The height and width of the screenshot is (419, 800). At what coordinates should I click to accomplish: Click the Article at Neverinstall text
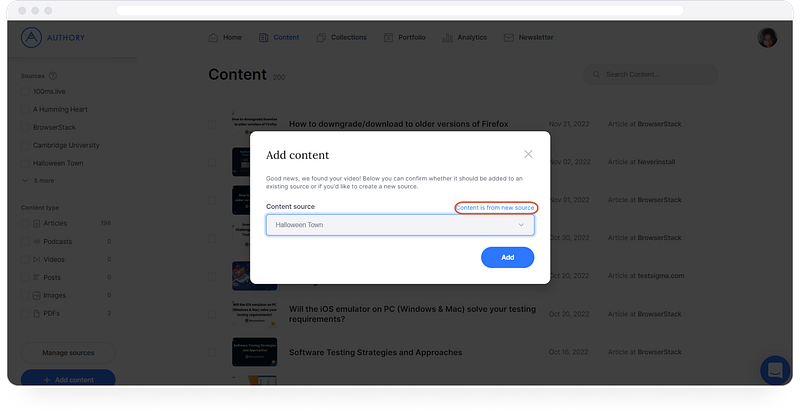[x=641, y=162]
